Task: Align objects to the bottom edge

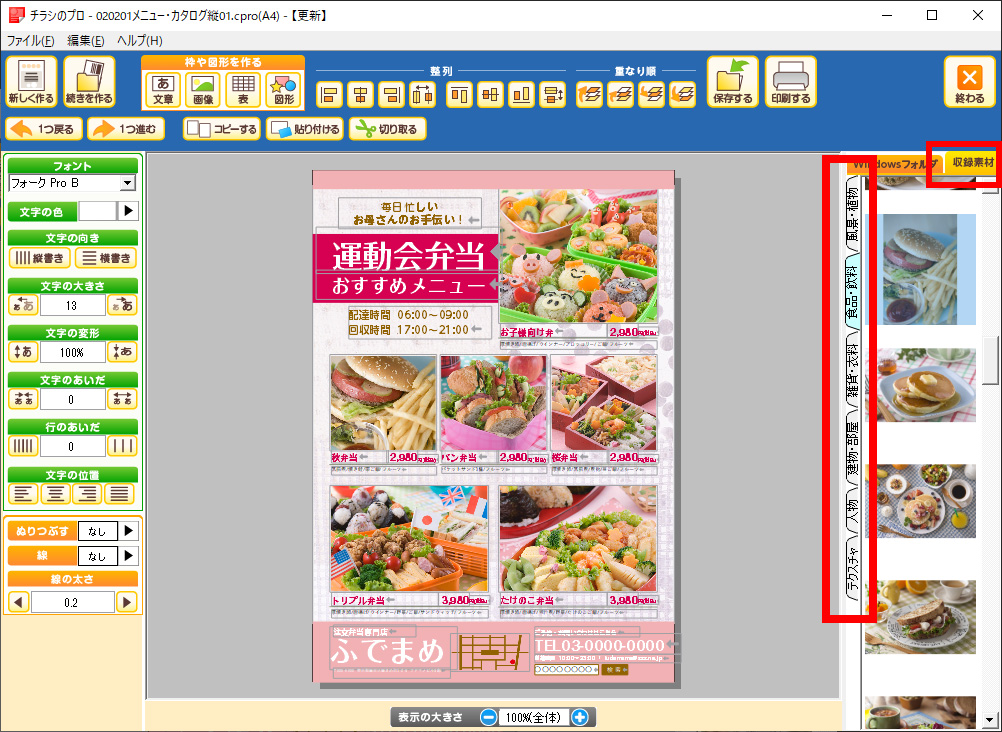Action: [x=521, y=95]
